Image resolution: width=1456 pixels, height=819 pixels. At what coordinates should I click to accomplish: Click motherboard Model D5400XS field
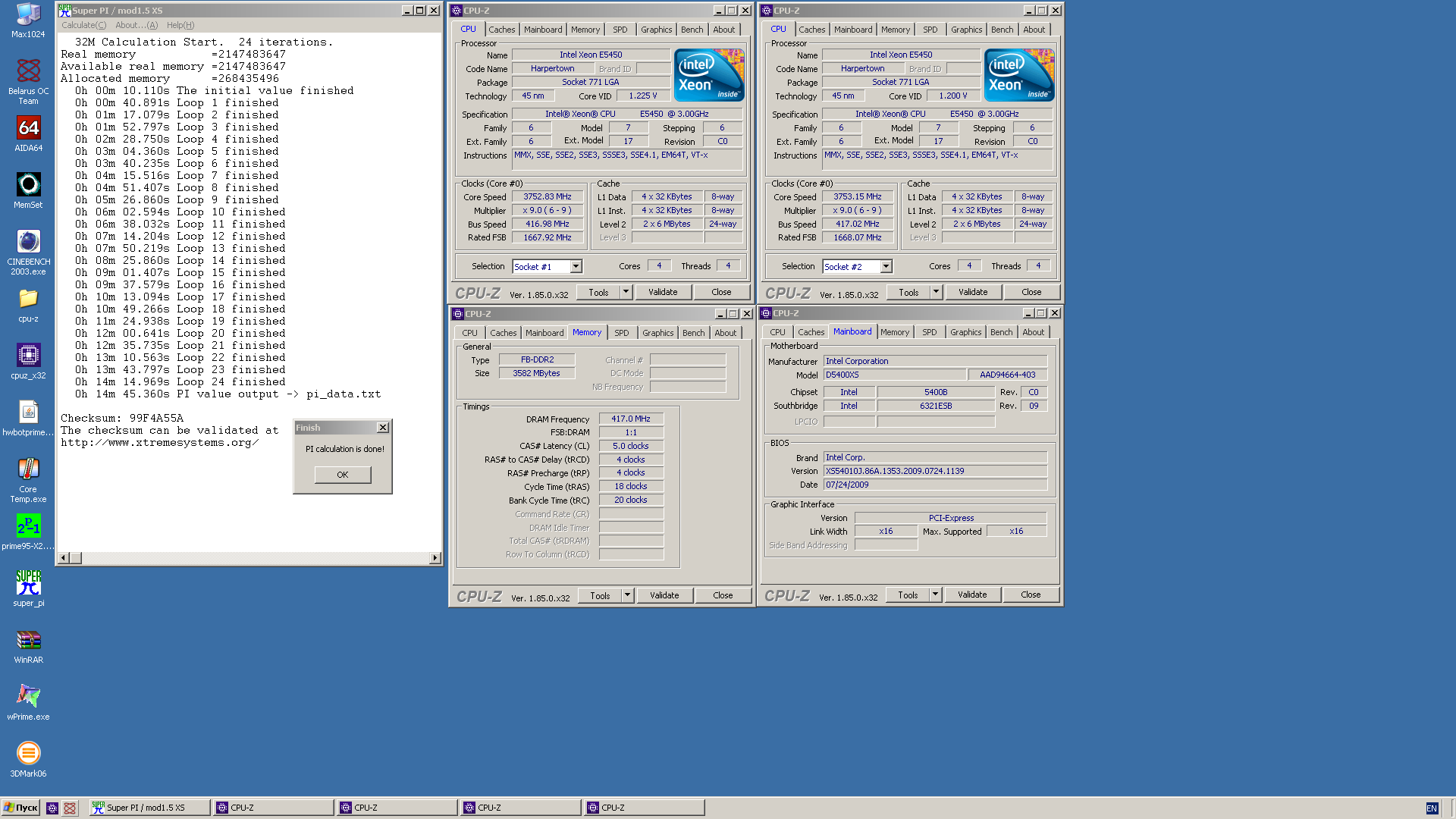(895, 375)
